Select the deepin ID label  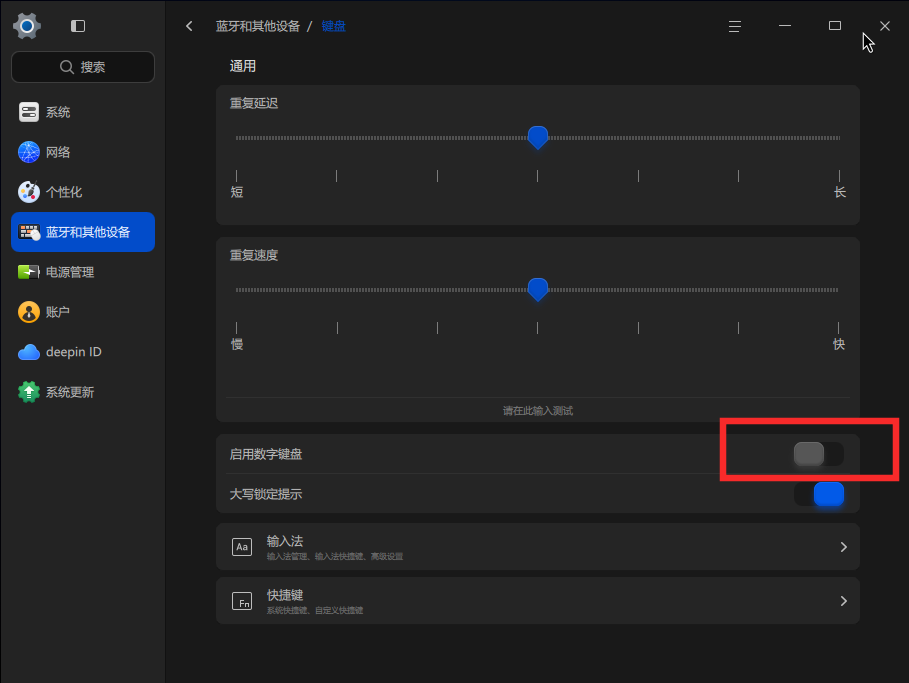74,352
